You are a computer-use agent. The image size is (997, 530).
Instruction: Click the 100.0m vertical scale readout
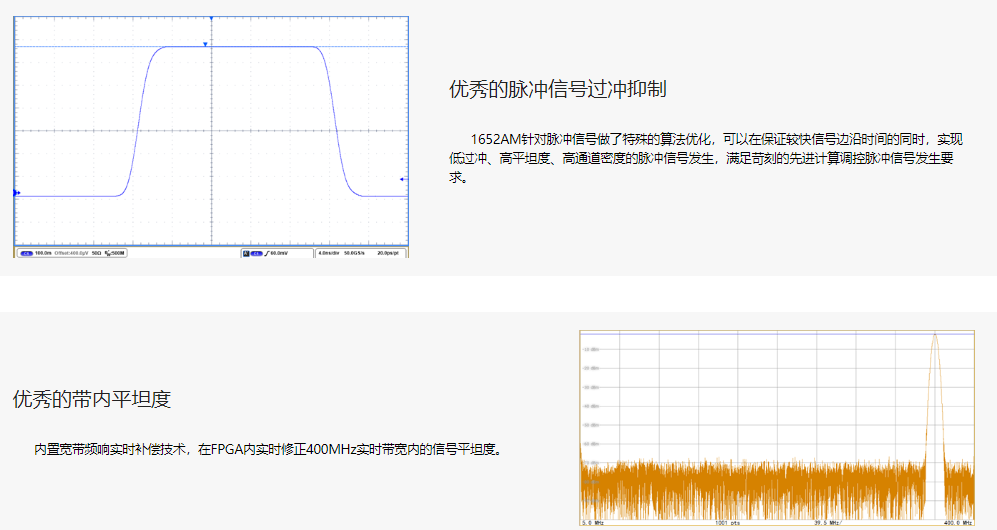(x=43, y=253)
